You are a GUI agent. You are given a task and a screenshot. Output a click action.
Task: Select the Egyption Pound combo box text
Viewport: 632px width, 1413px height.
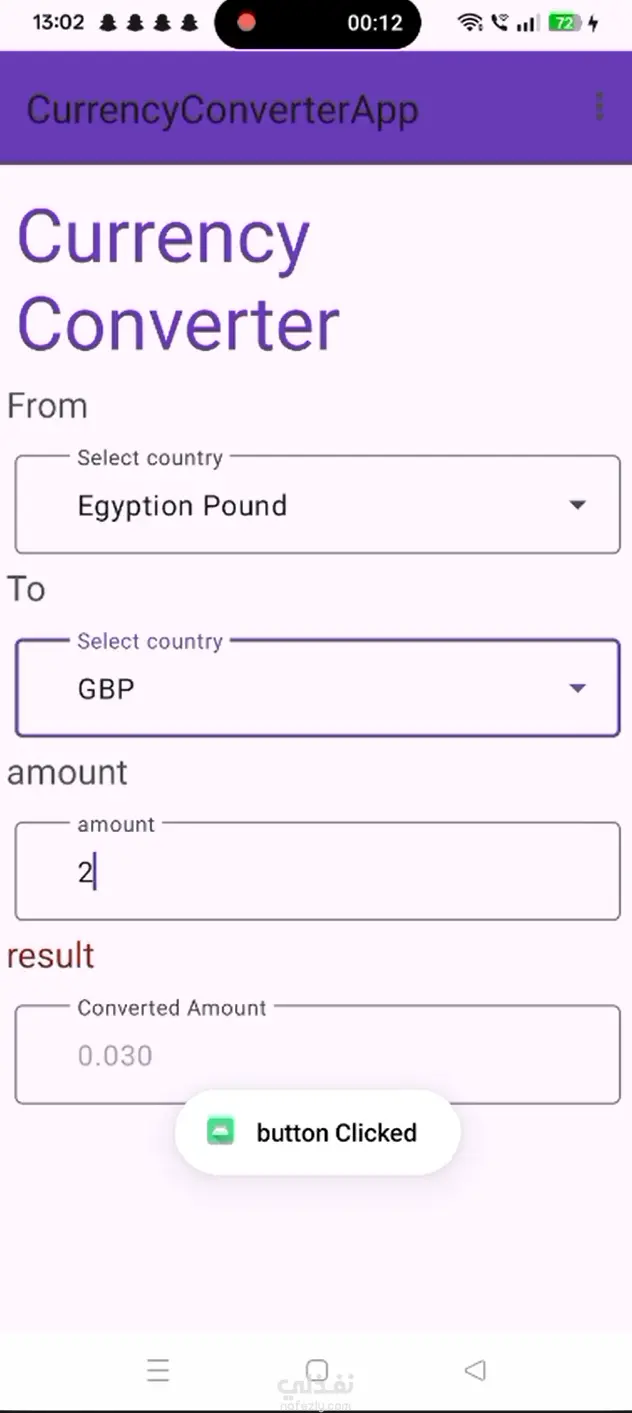[182, 506]
